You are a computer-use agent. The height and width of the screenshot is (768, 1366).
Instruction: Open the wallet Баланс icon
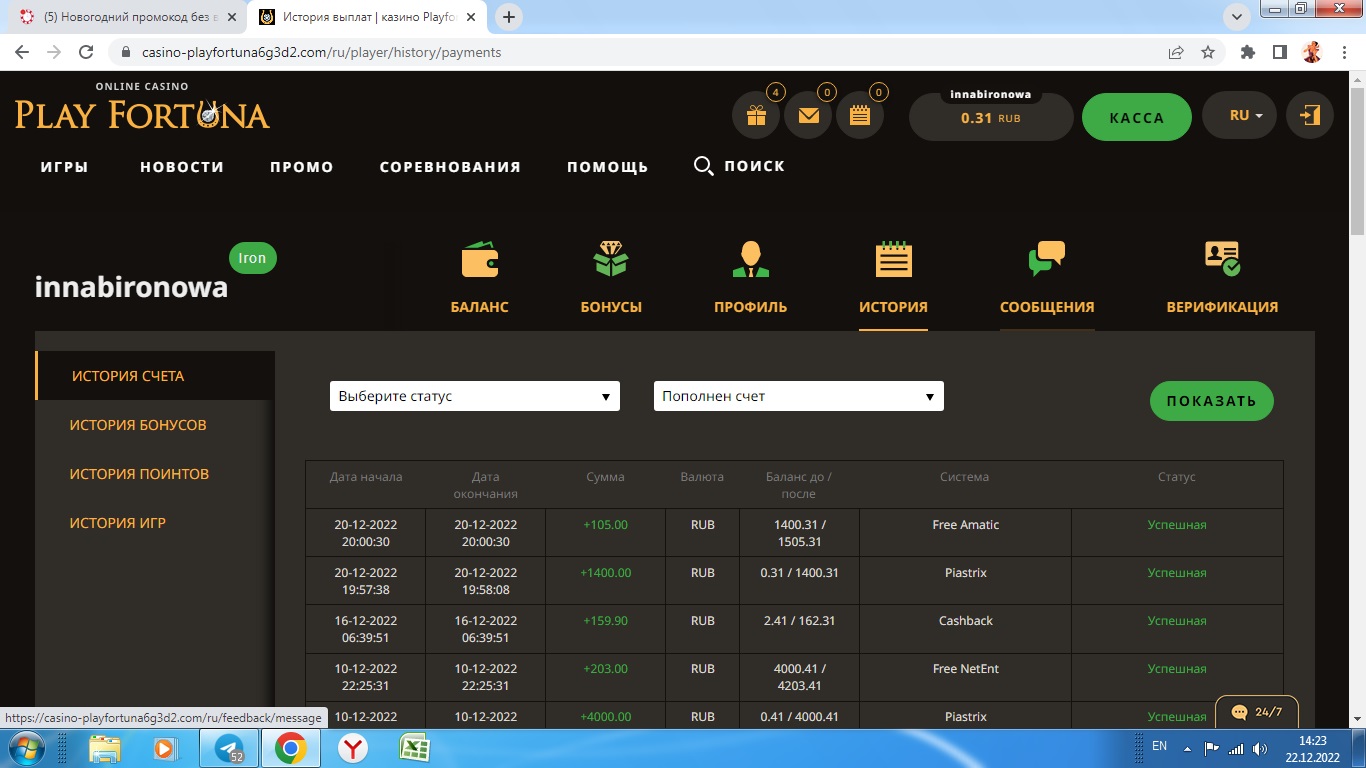(x=480, y=260)
